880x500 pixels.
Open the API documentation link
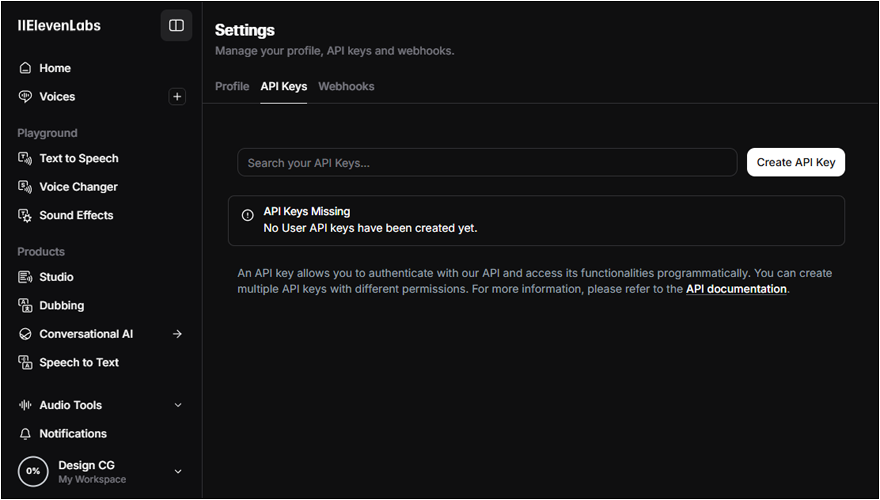(736, 289)
